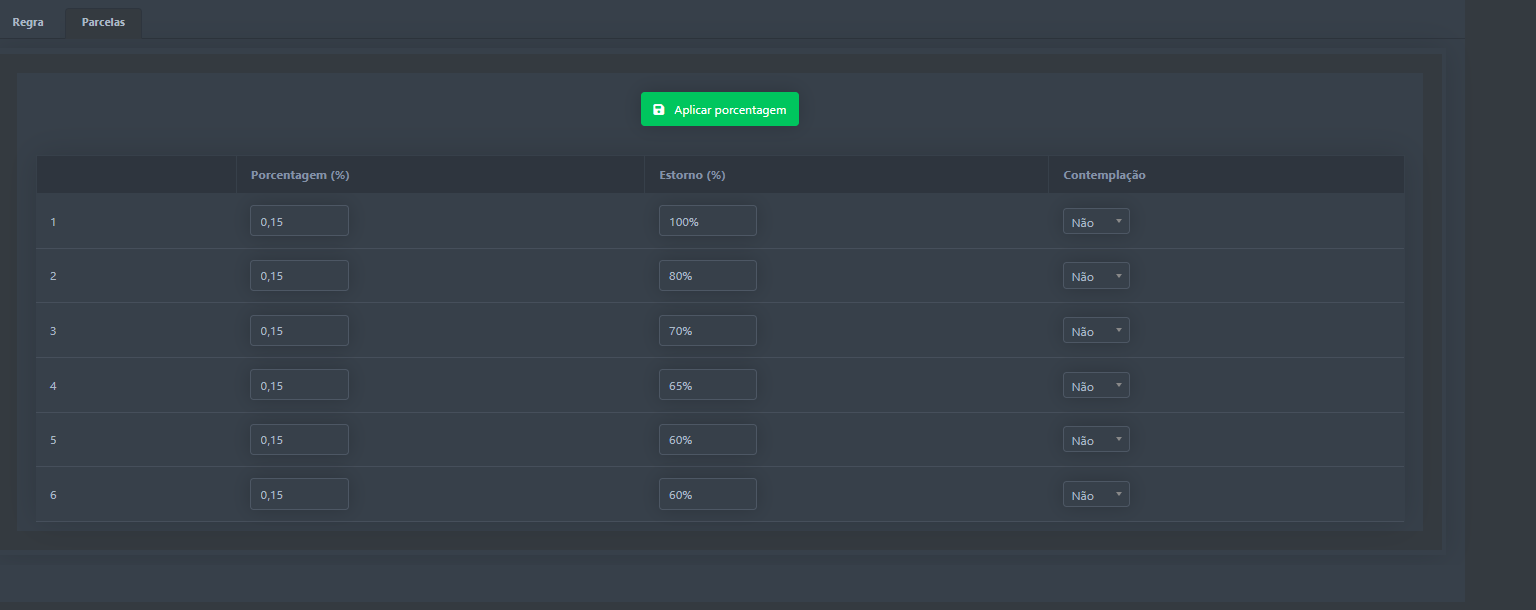This screenshot has height=610, width=1536.
Task: Select the Parcelas tab
Action: 103,22
